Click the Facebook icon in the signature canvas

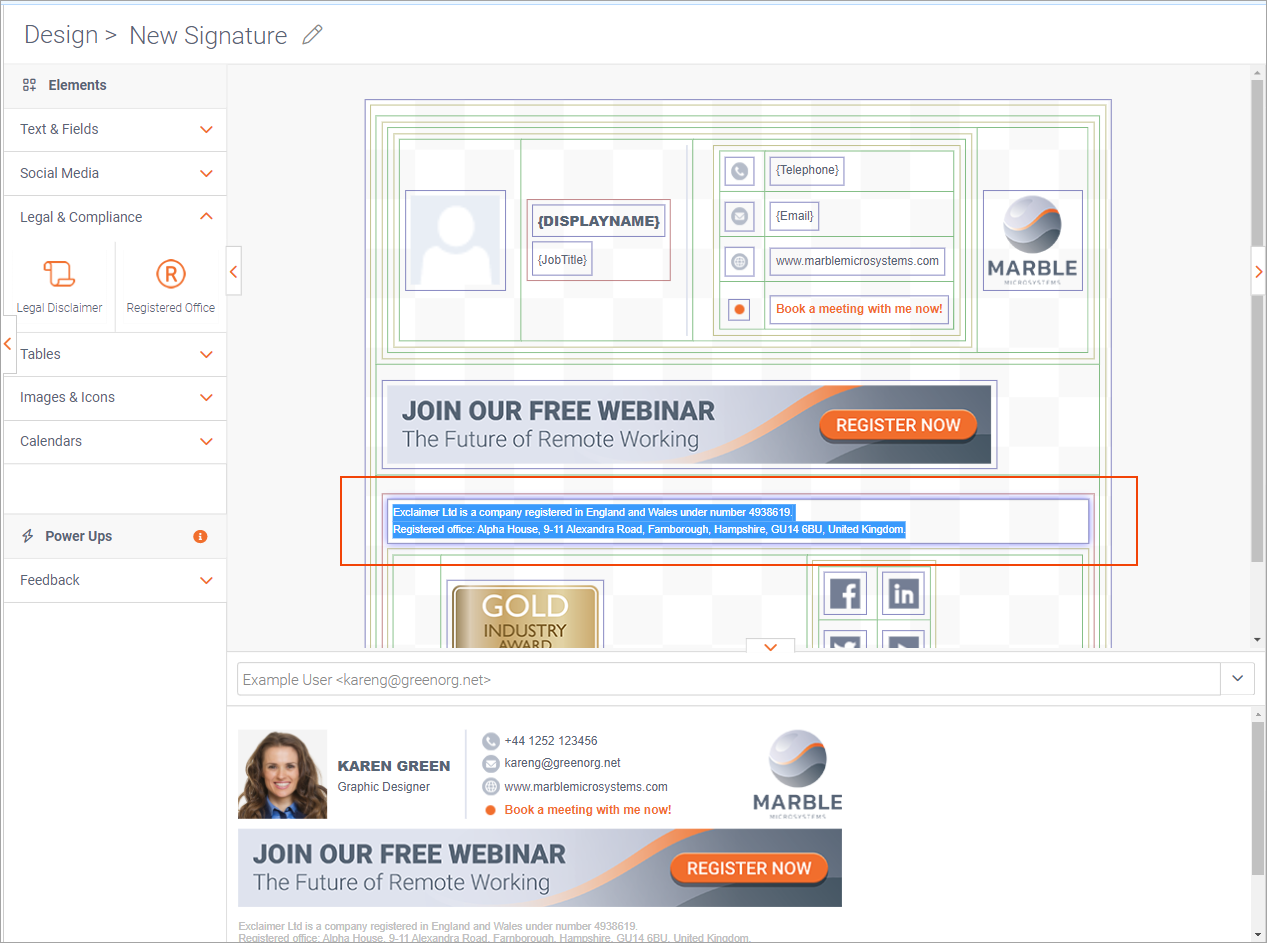click(845, 593)
